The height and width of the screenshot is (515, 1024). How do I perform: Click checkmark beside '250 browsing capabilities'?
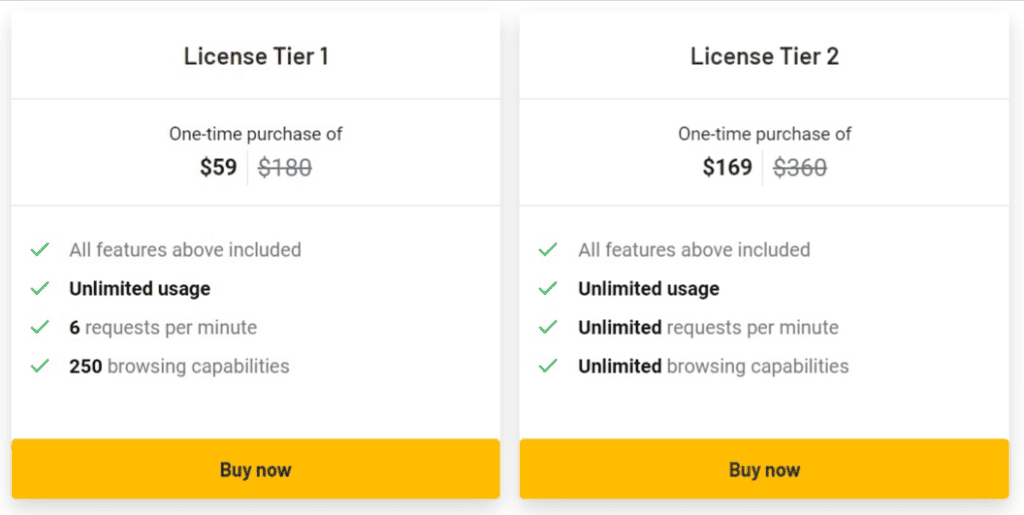[x=40, y=366]
